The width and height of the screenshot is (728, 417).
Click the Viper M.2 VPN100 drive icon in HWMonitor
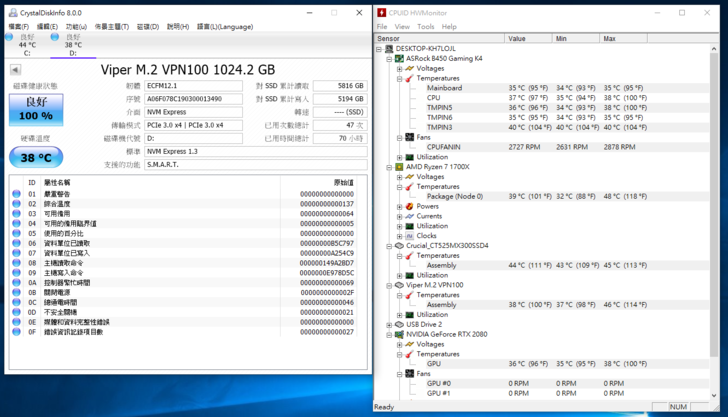pos(400,285)
